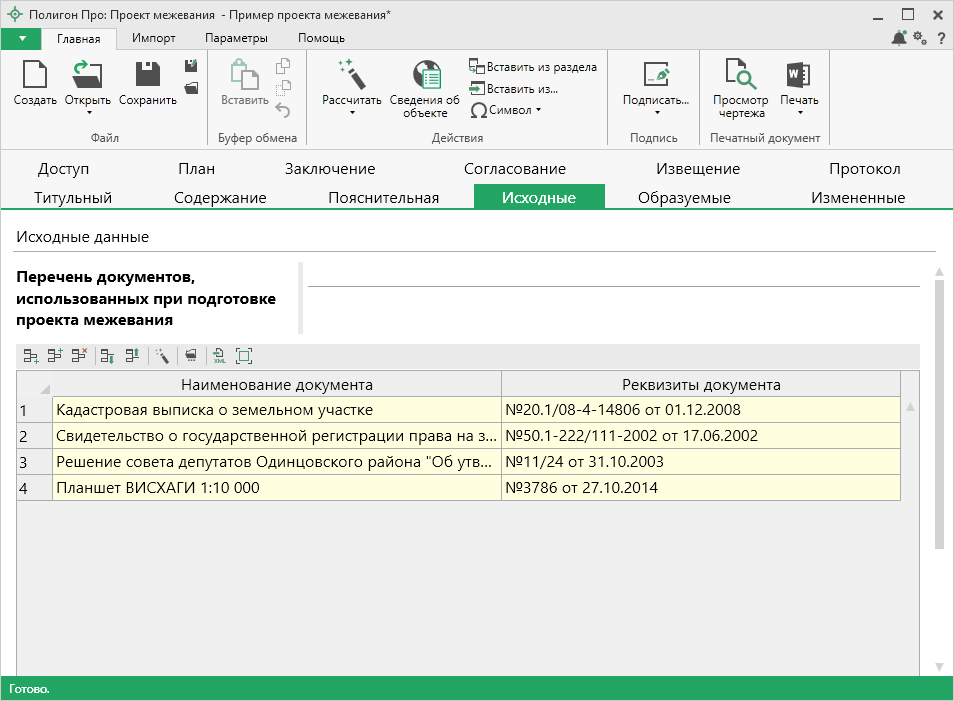This screenshot has width=954, height=701.
Task: Click Вставить из раздела button
Action: [x=534, y=67]
